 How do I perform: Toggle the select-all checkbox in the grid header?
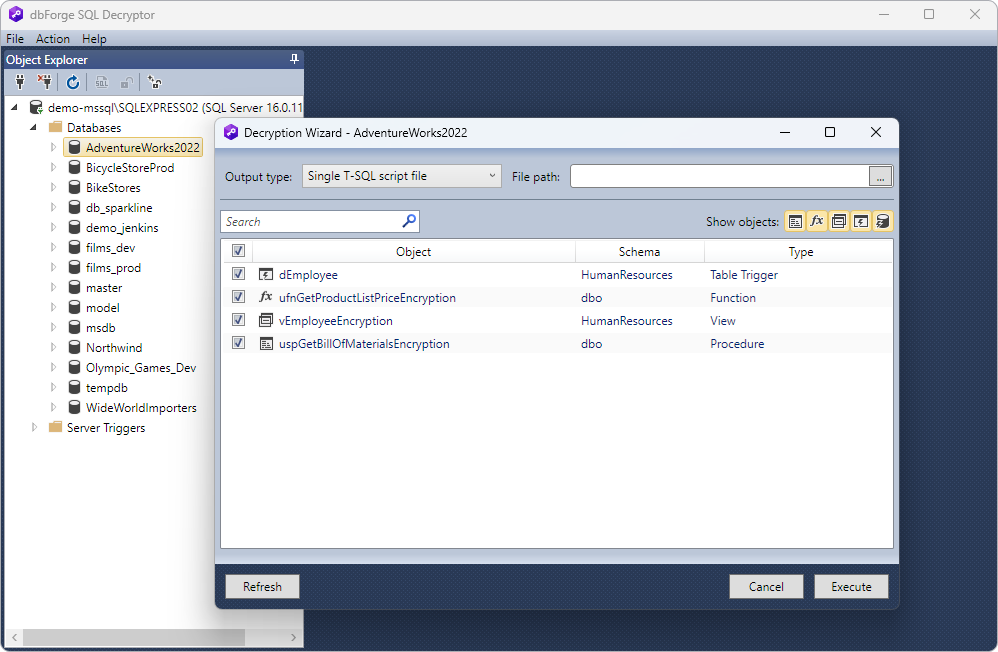(x=238, y=251)
